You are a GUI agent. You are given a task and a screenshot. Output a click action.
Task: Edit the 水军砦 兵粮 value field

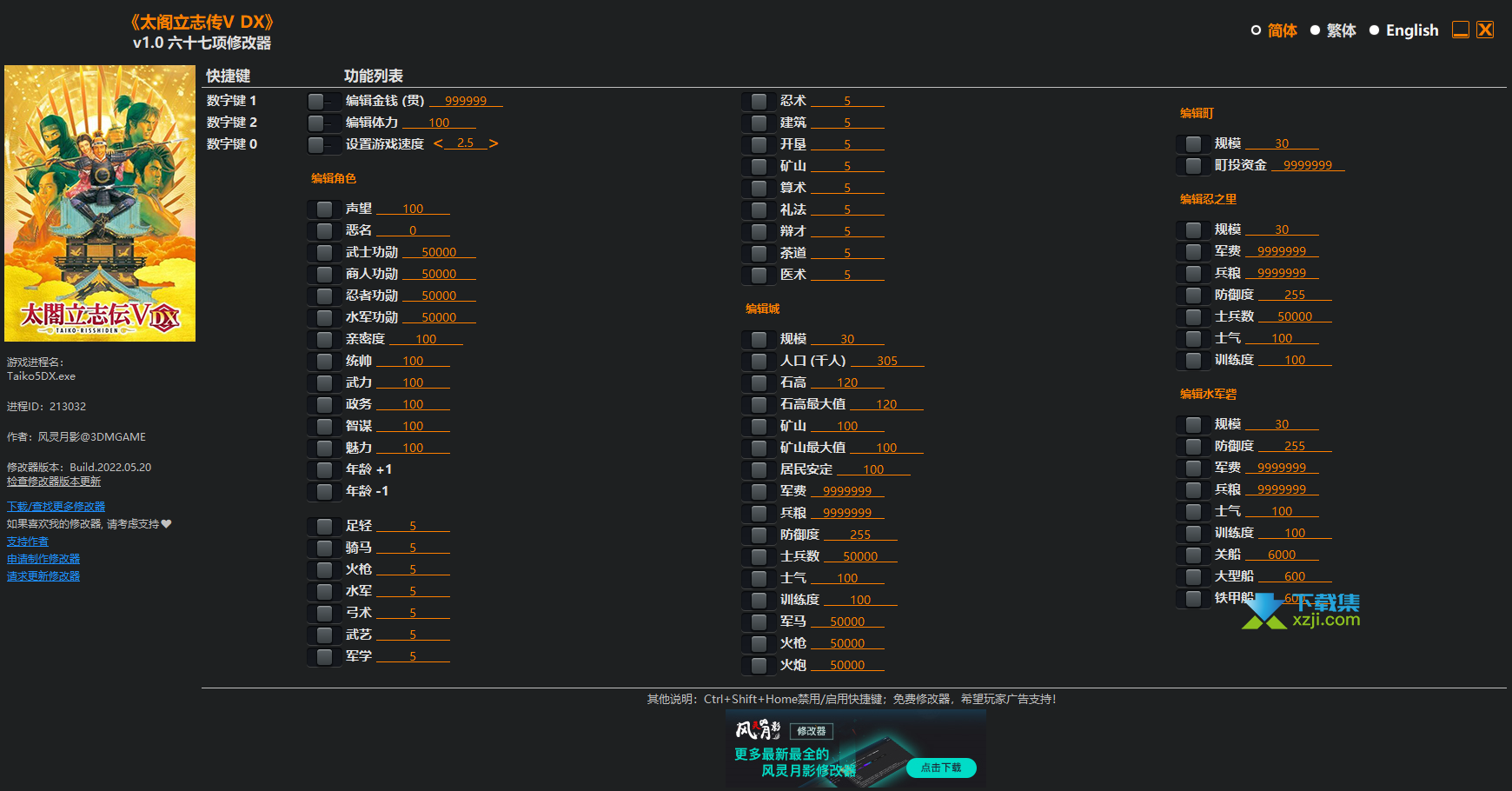point(1282,489)
